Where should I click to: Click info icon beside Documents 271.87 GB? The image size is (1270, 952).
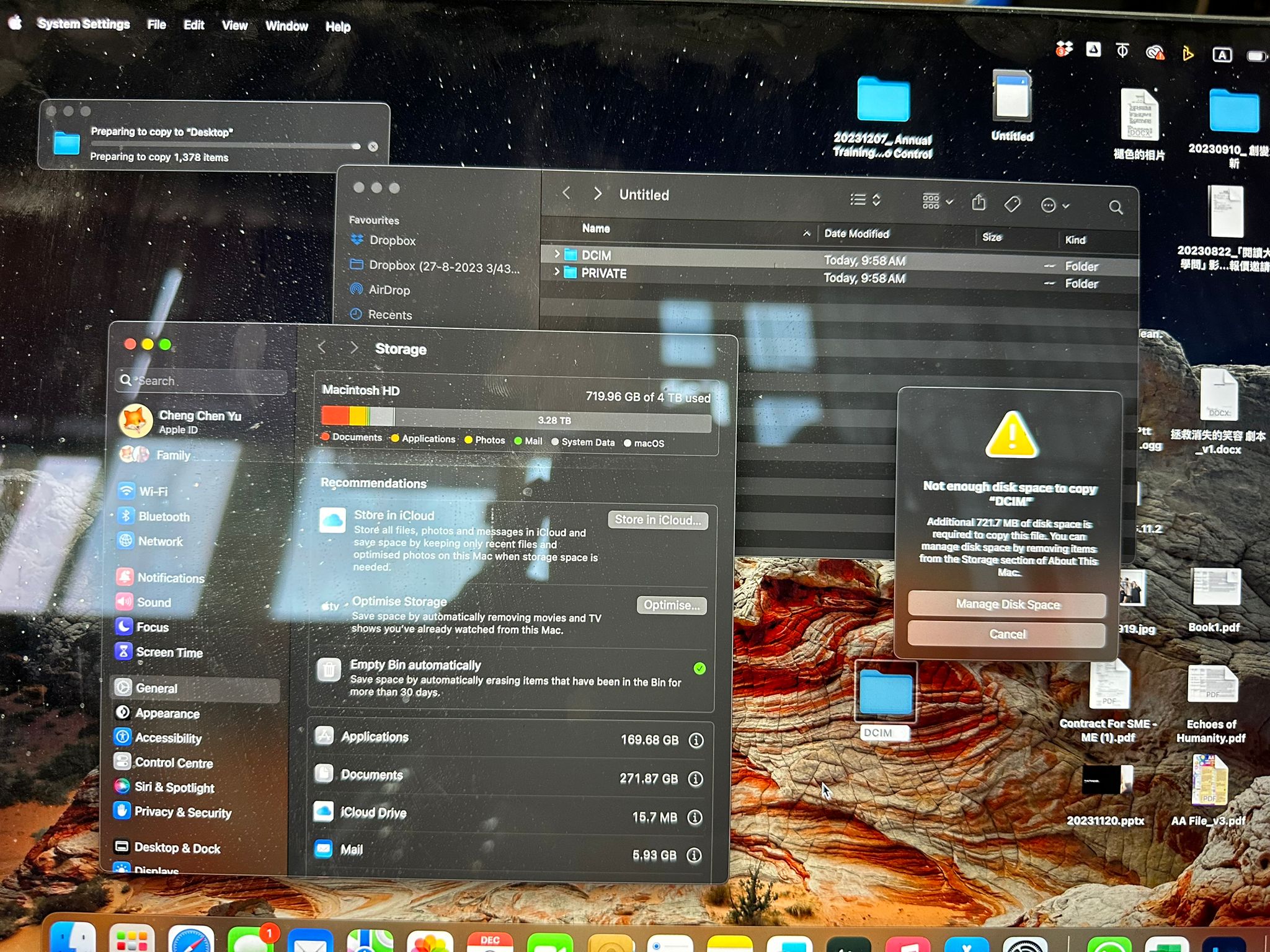pyautogui.click(x=696, y=778)
